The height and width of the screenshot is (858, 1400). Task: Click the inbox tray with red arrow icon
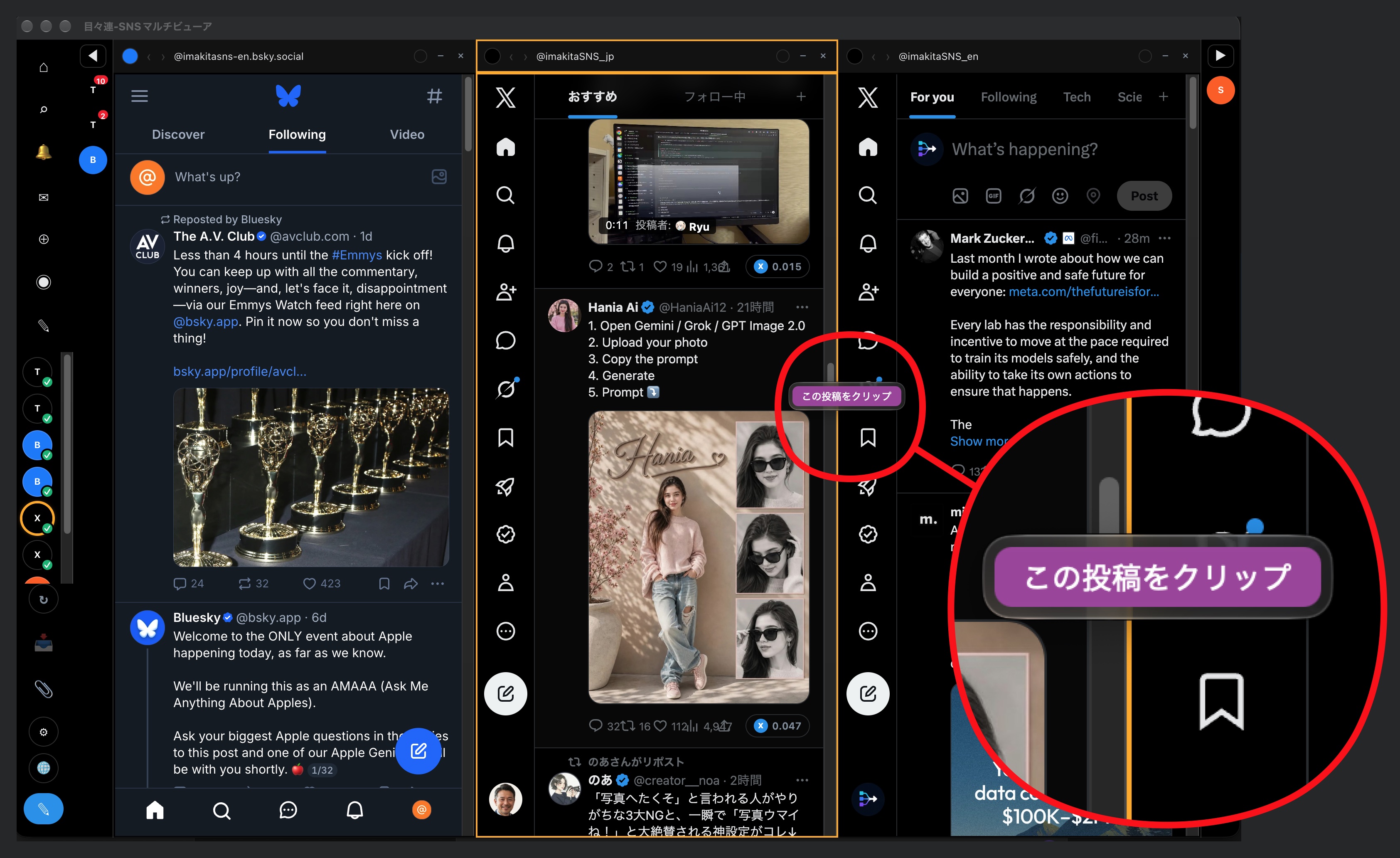pyautogui.click(x=44, y=643)
